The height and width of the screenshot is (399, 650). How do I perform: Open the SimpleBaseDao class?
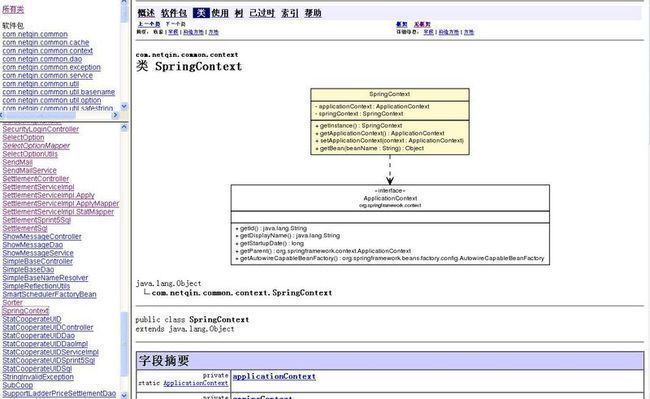coord(28,270)
